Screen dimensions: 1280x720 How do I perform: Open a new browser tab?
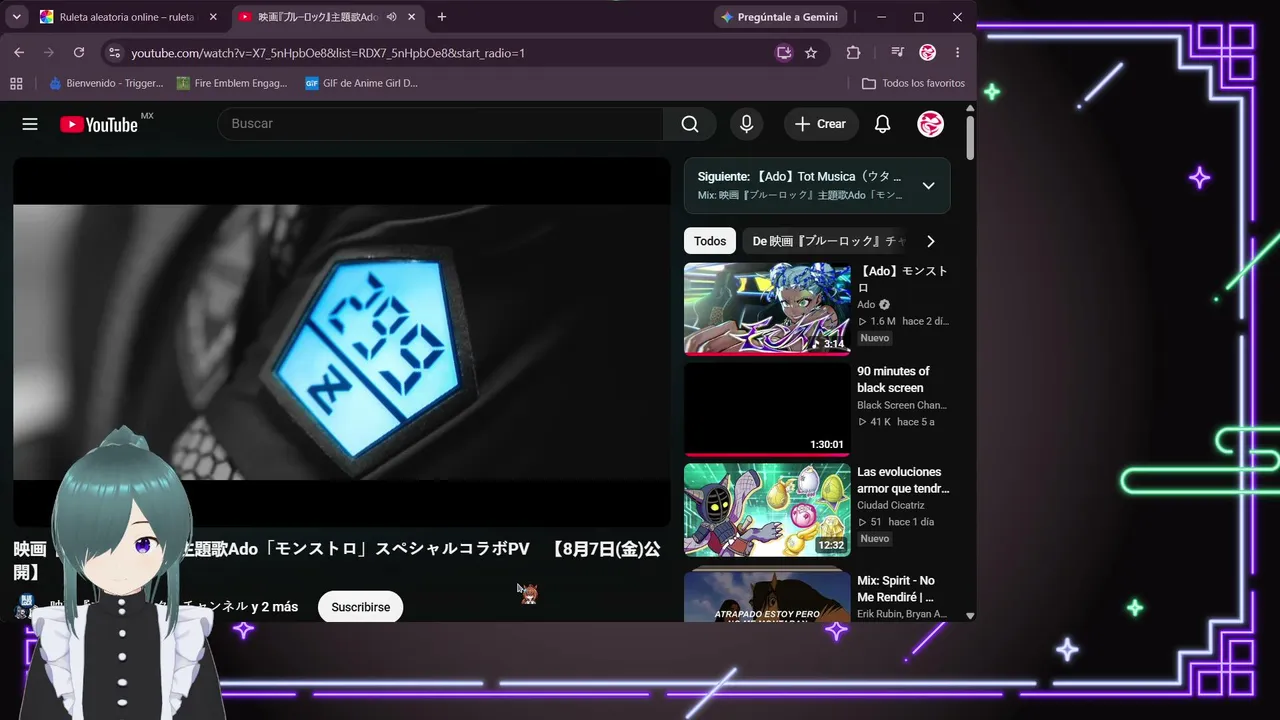click(x=442, y=17)
